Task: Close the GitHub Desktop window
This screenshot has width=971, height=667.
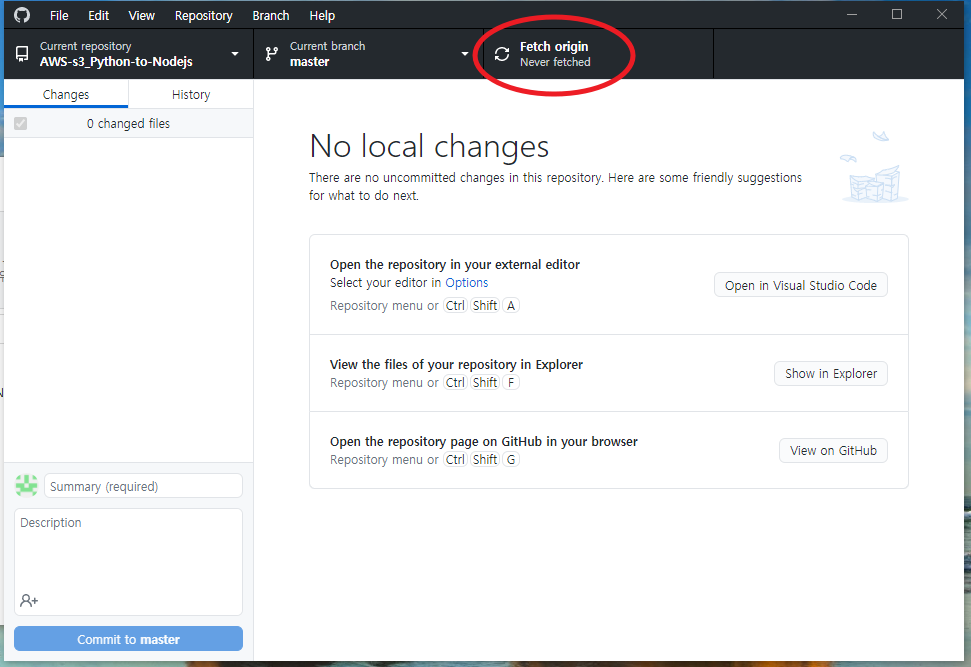Action: 942,14
